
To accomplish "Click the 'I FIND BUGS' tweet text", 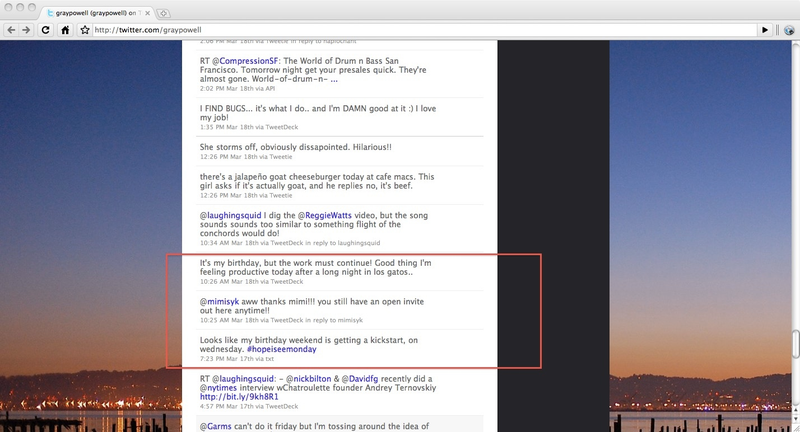I will coord(318,113).
